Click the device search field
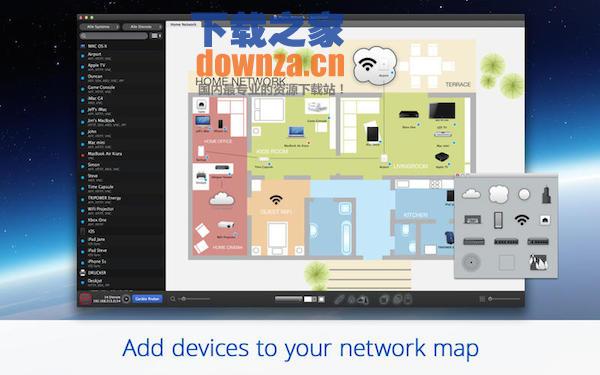600x375 pixels. [x=114, y=36]
